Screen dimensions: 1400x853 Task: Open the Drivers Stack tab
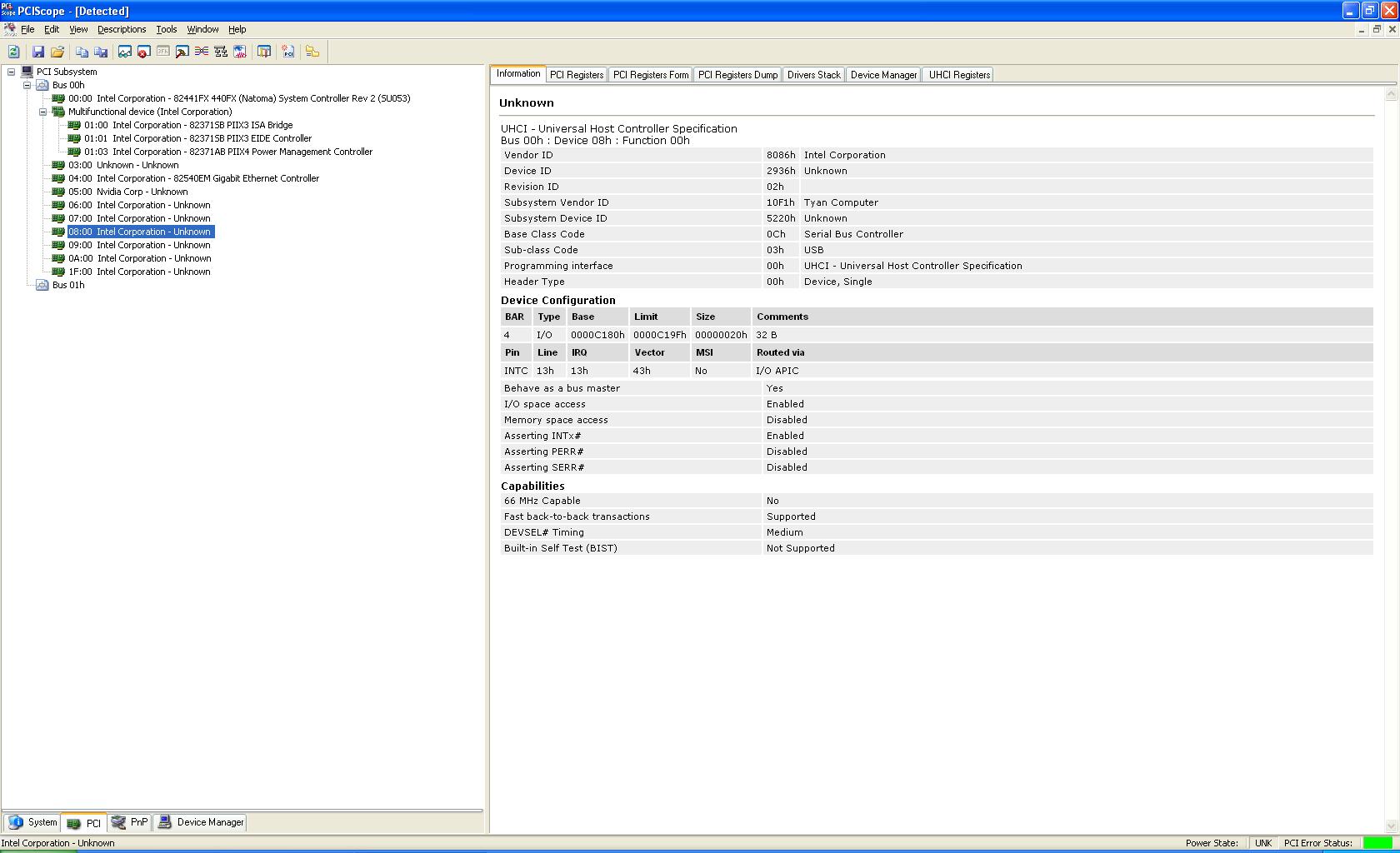[813, 75]
